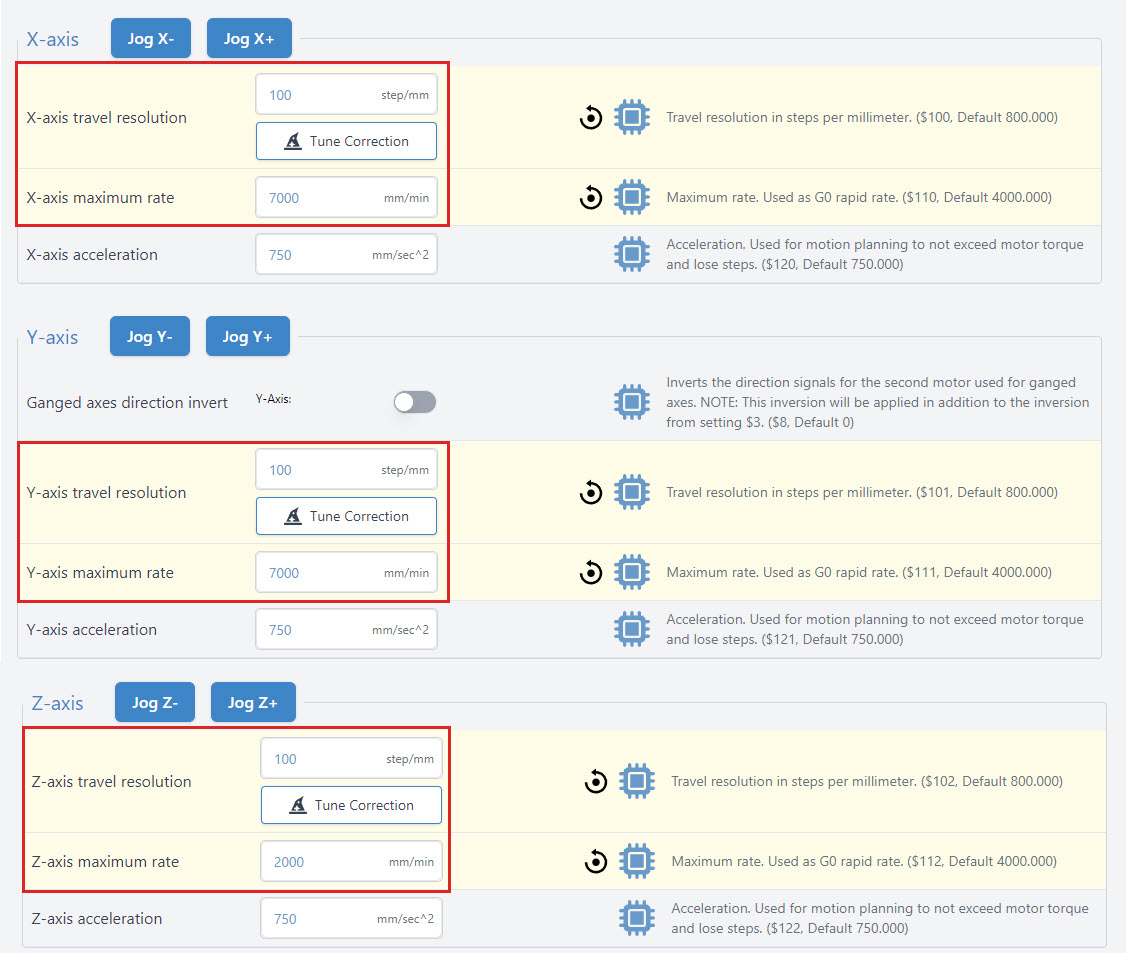Click chip icon beside X-axis maximum rate
Screen dimensions: 1126x953
(x=631, y=198)
